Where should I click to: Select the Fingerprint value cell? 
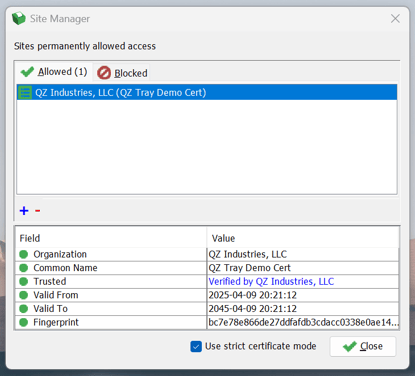click(303, 322)
